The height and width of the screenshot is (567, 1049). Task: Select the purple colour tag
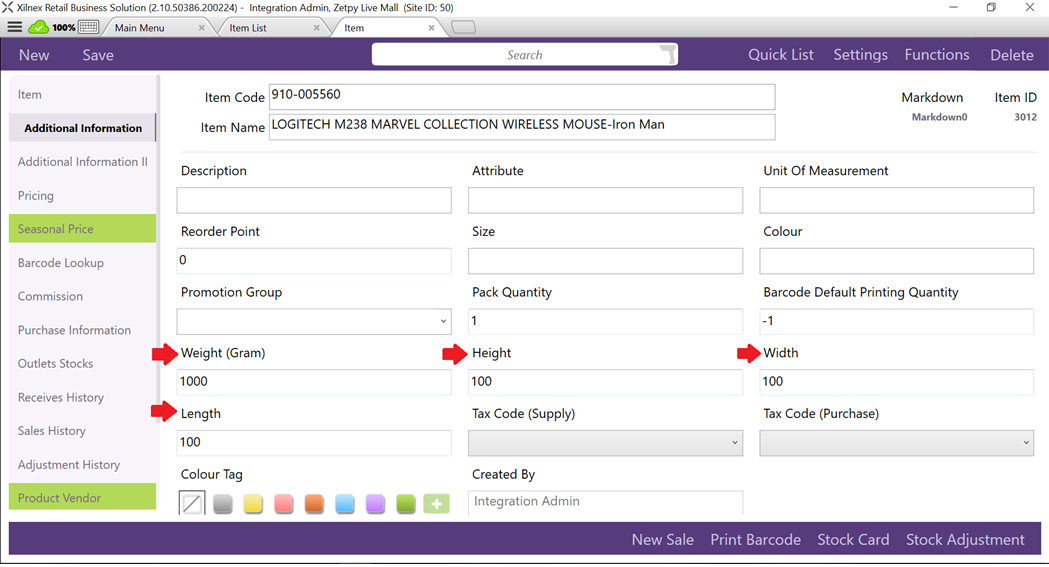click(375, 503)
